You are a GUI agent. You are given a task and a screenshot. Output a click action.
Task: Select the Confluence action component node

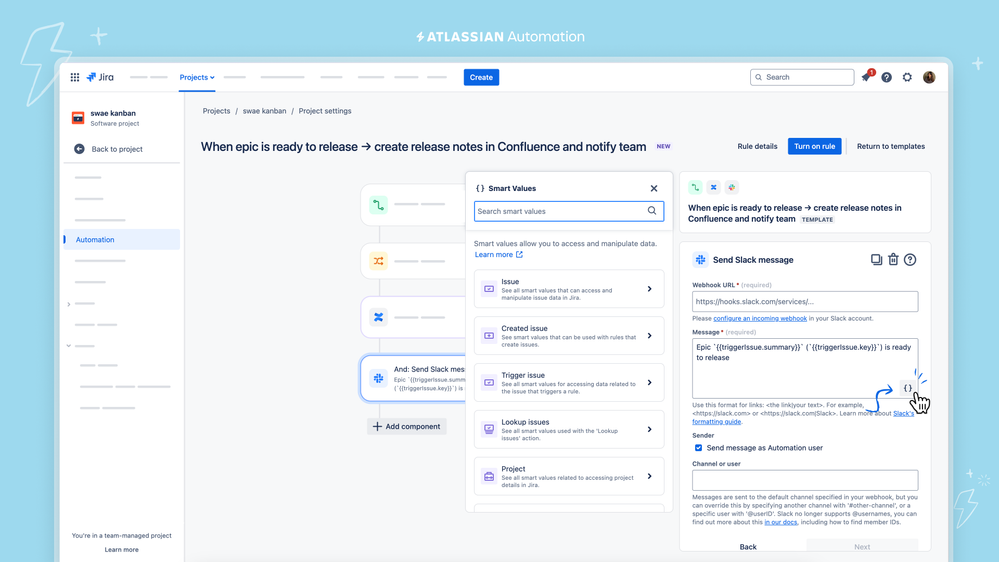pos(378,317)
